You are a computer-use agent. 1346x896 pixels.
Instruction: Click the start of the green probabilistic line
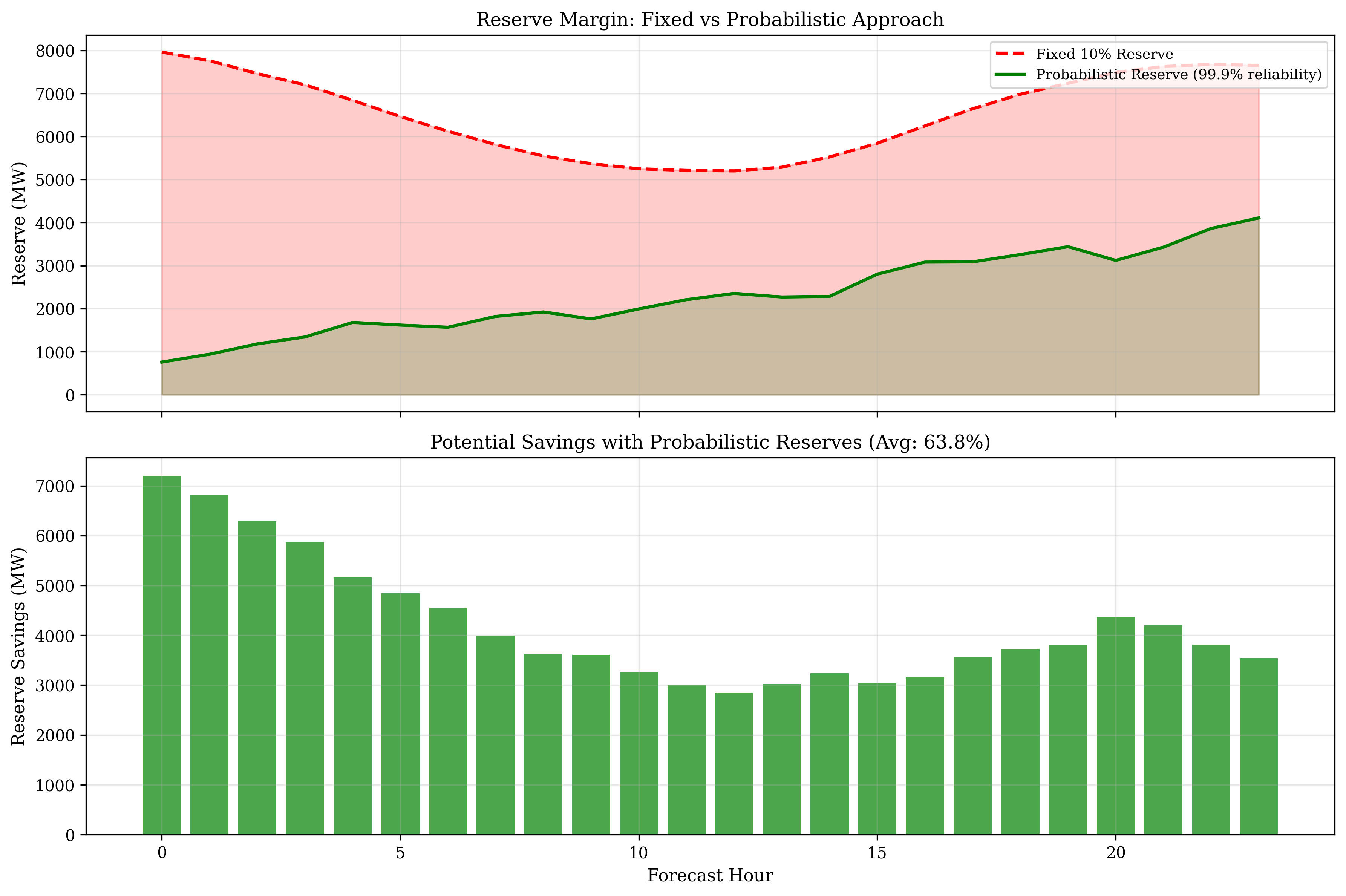[162, 362]
